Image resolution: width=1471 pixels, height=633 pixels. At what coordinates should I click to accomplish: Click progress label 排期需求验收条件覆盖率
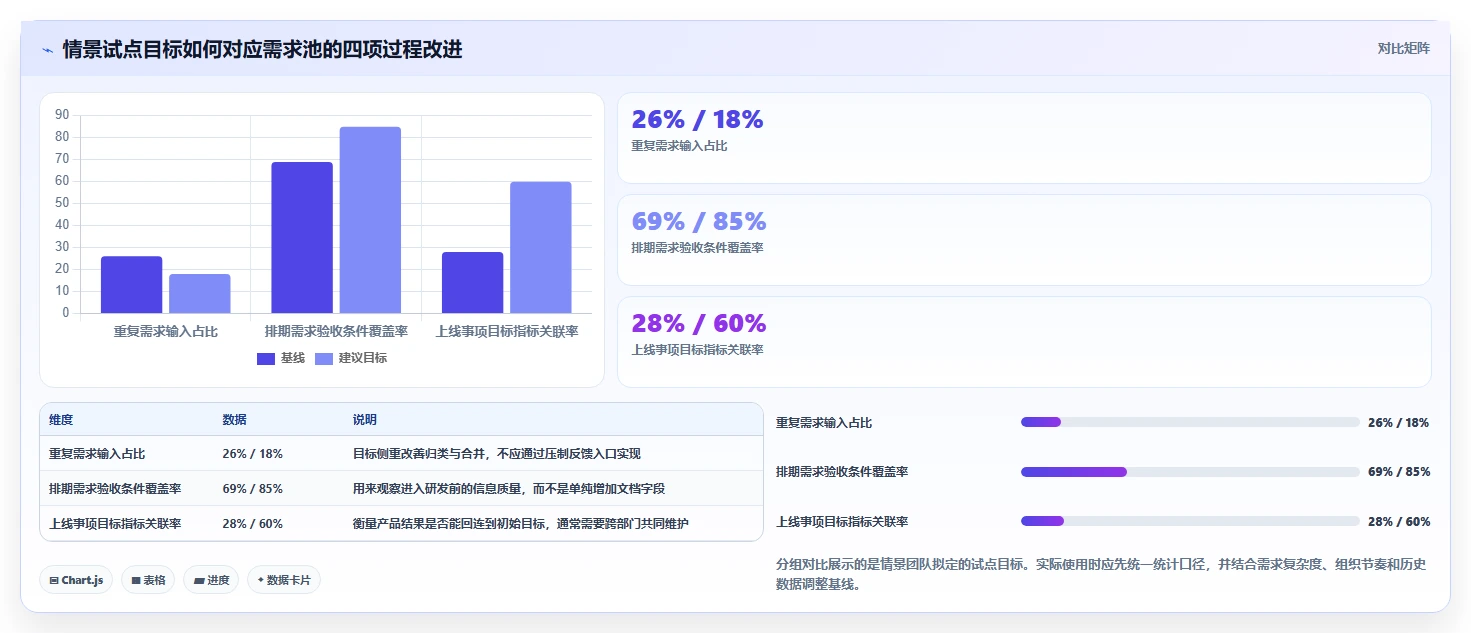pos(842,472)
